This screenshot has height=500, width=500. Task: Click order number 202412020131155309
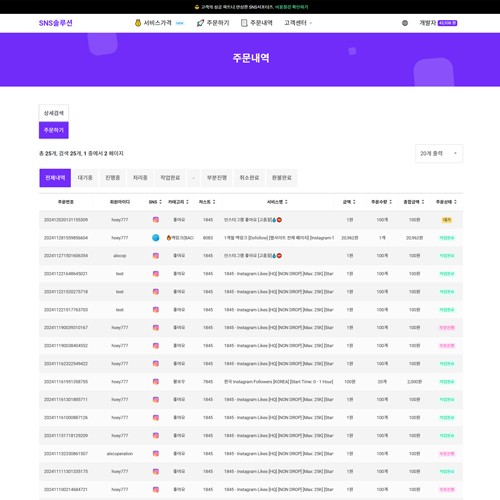[x=66, y=220]
